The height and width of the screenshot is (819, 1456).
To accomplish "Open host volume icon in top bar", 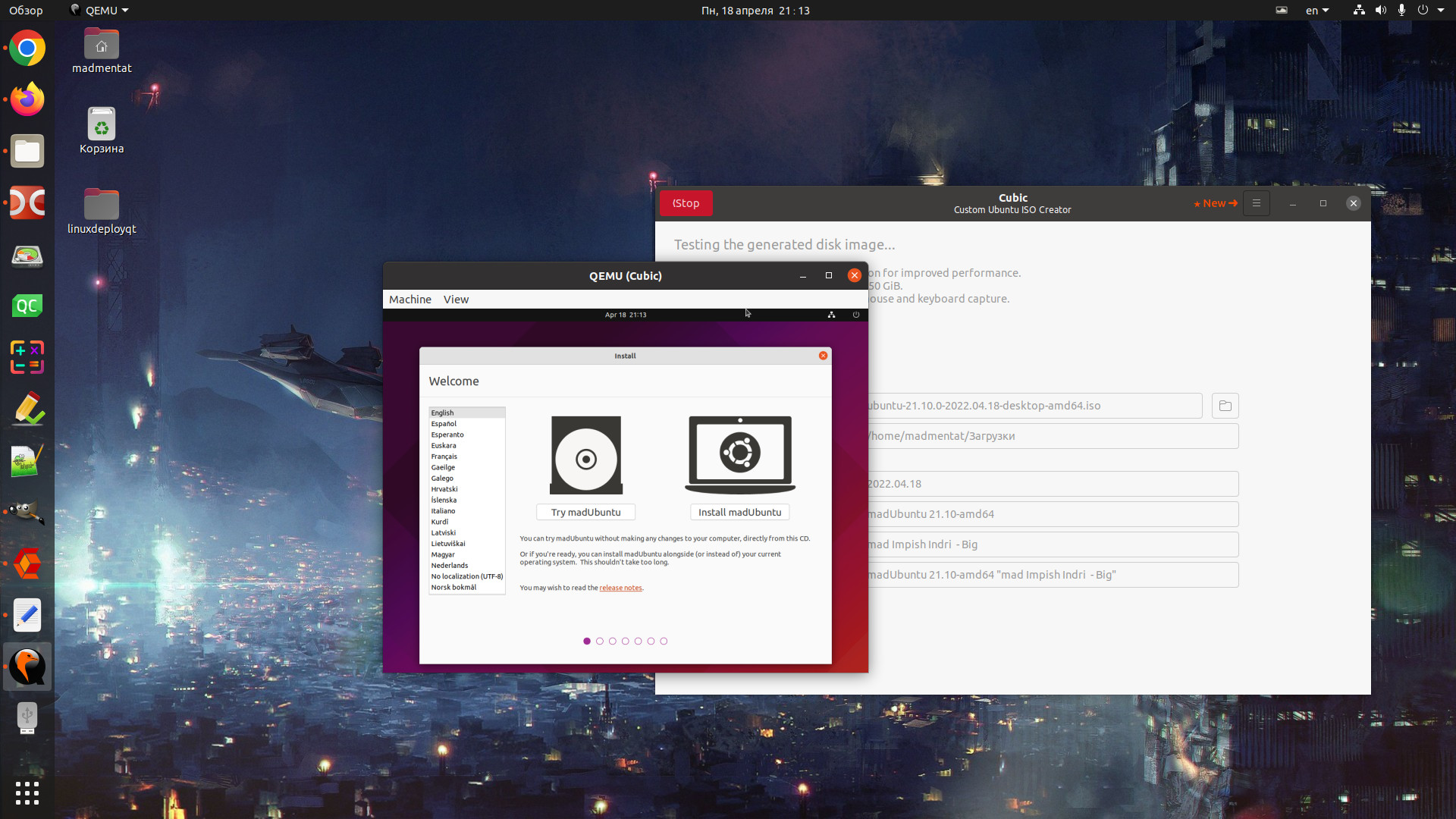I will click(1380, 10).
